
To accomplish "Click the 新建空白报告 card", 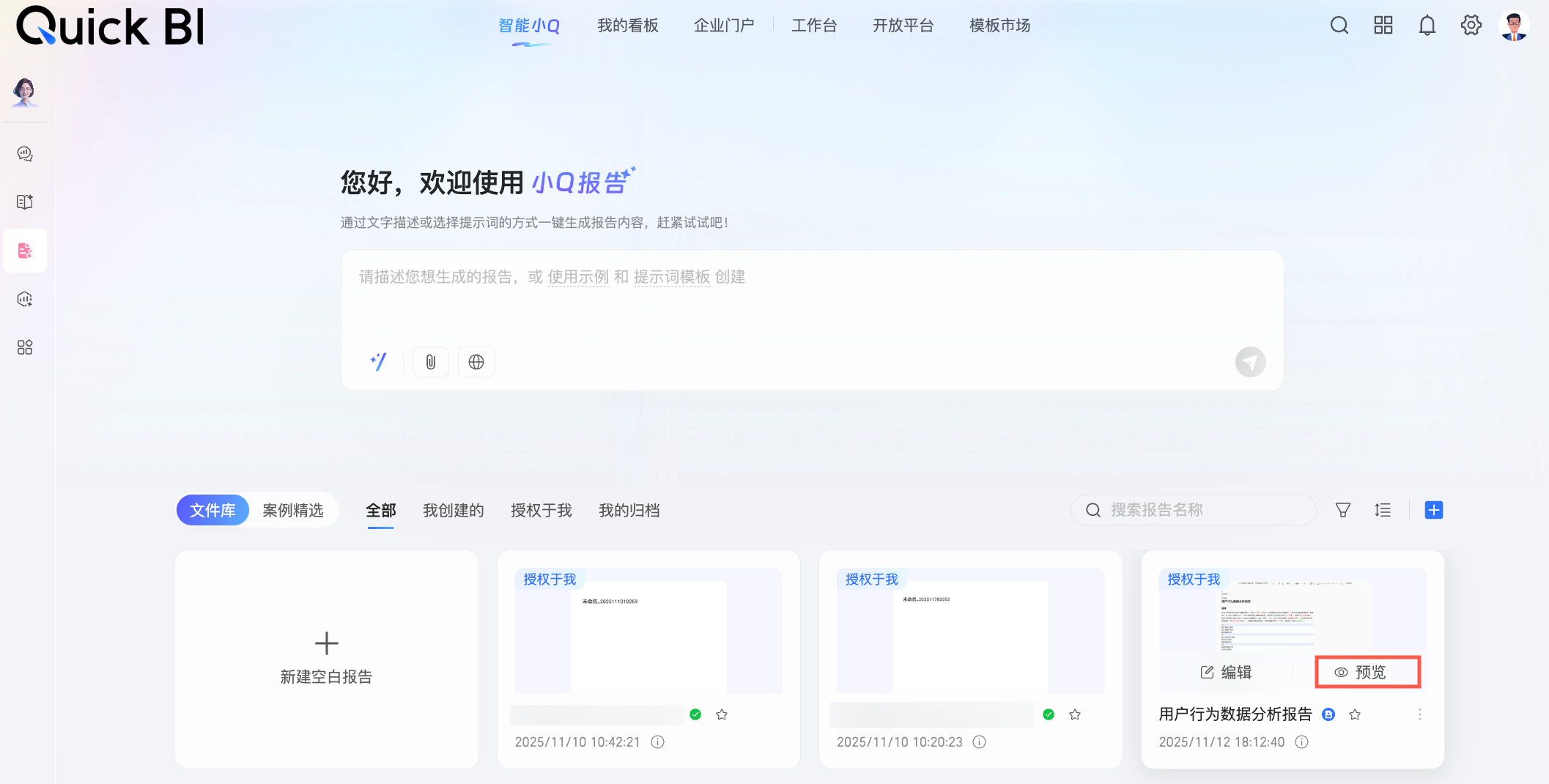I will 327,659.
